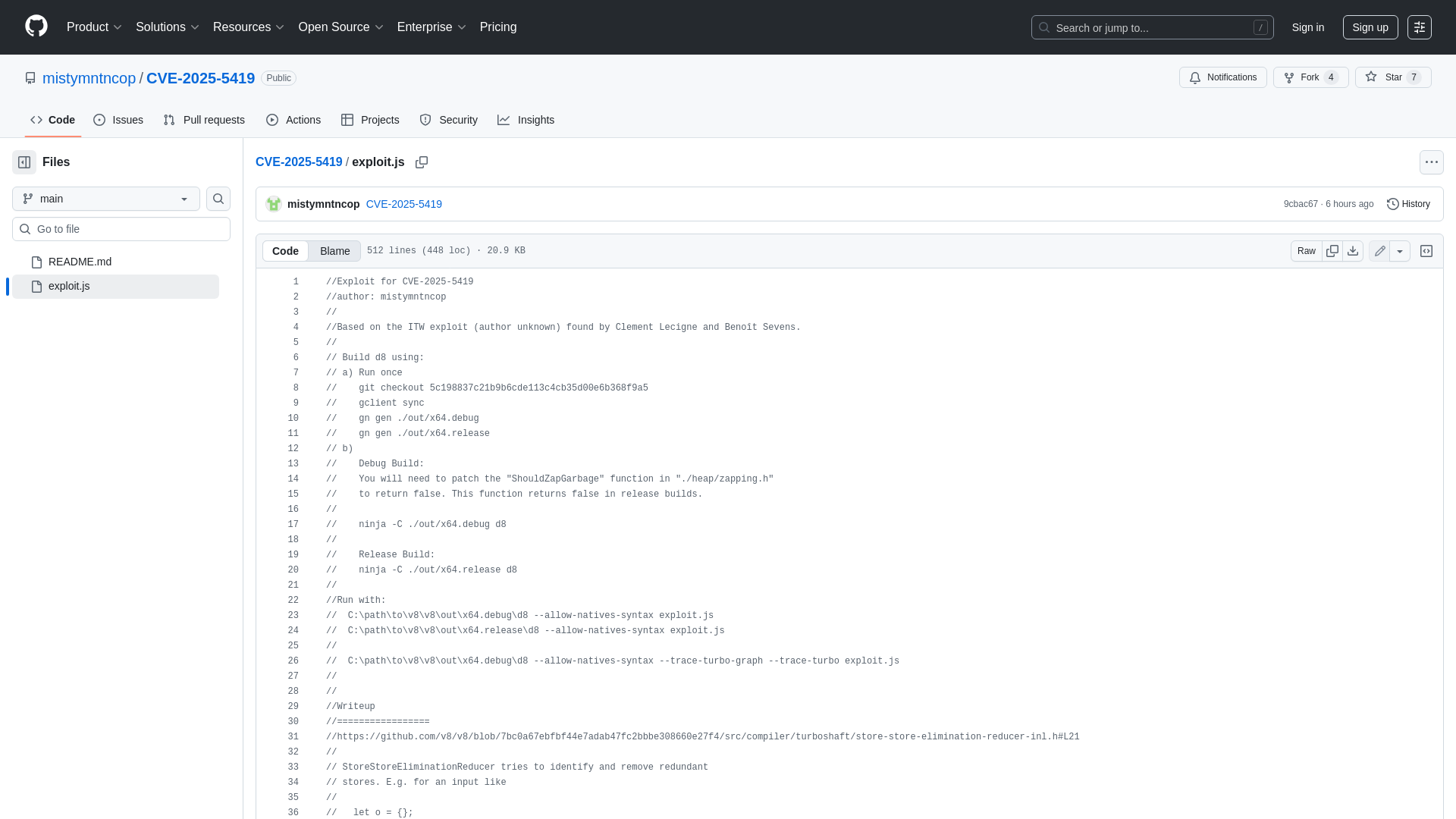
Task: Open the main branch selector
Action: point(106,199)
